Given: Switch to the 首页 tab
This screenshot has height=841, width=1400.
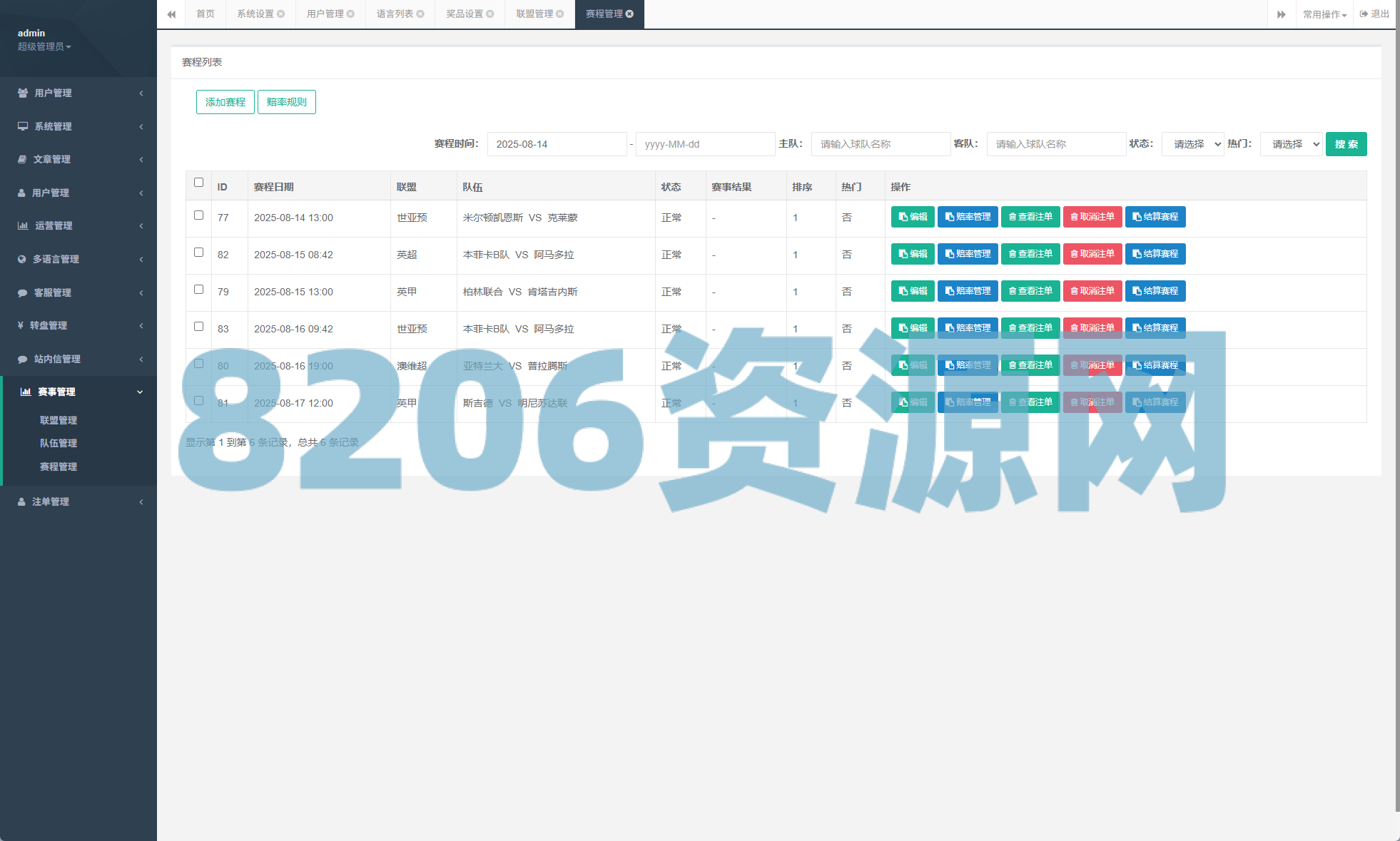Looking at the screenshot, I should 206,14.
